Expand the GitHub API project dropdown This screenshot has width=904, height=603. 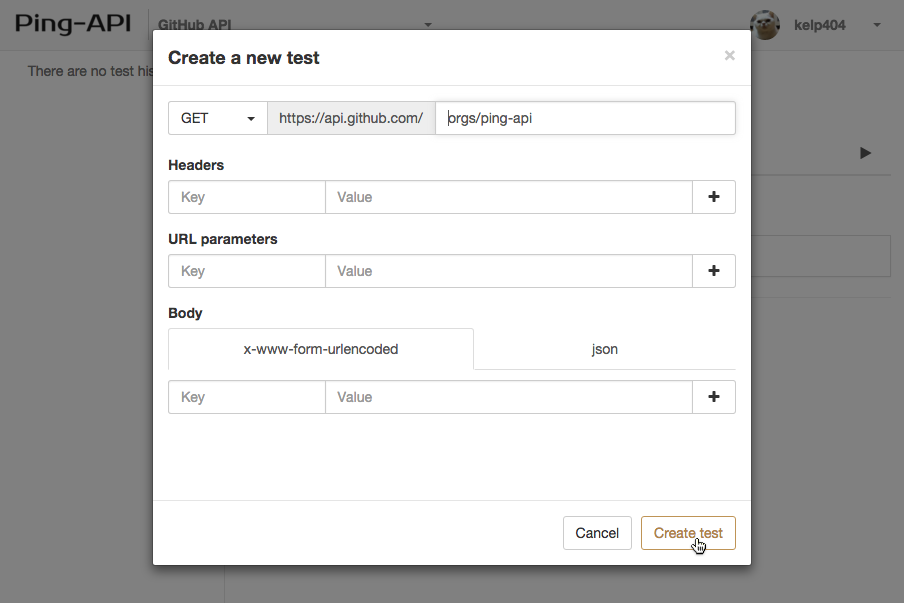pyautogui.click(x=428, y=24)
